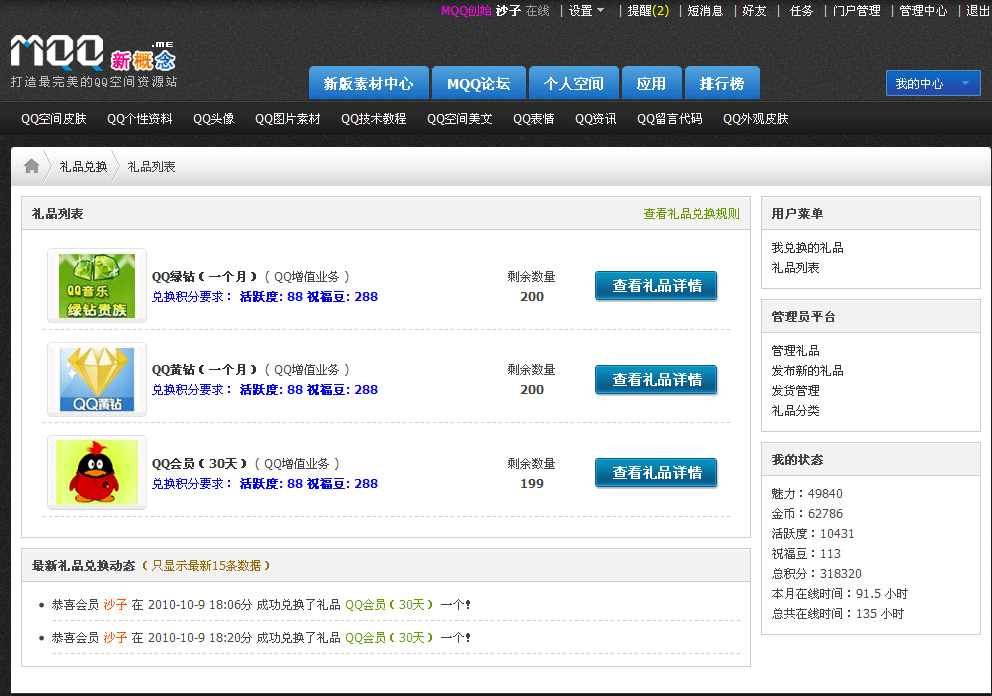Image resolution: width=992 pixels, height=696 pixels.
Task: Click 礼品列表 in the breadcrumb
Action: [152, 167]
